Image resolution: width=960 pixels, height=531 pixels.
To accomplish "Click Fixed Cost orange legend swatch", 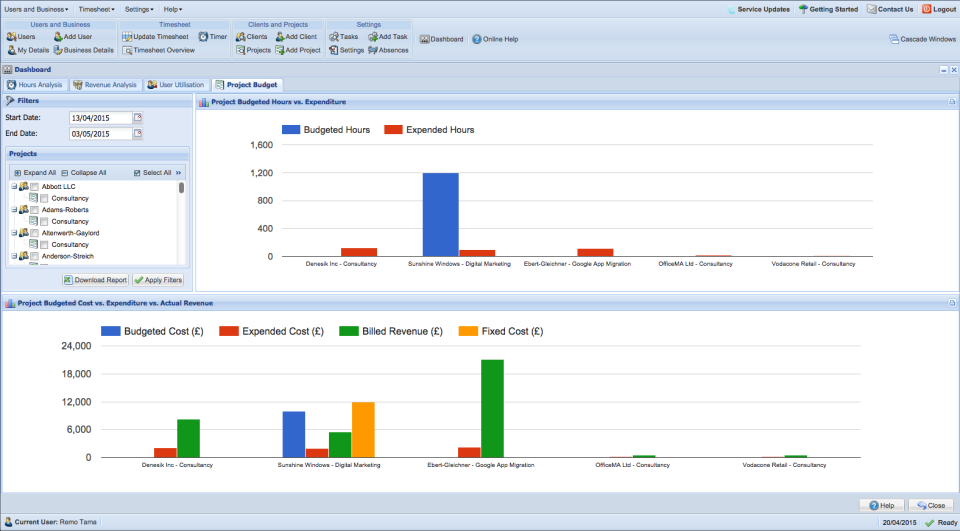I will (x=468, y=331).
